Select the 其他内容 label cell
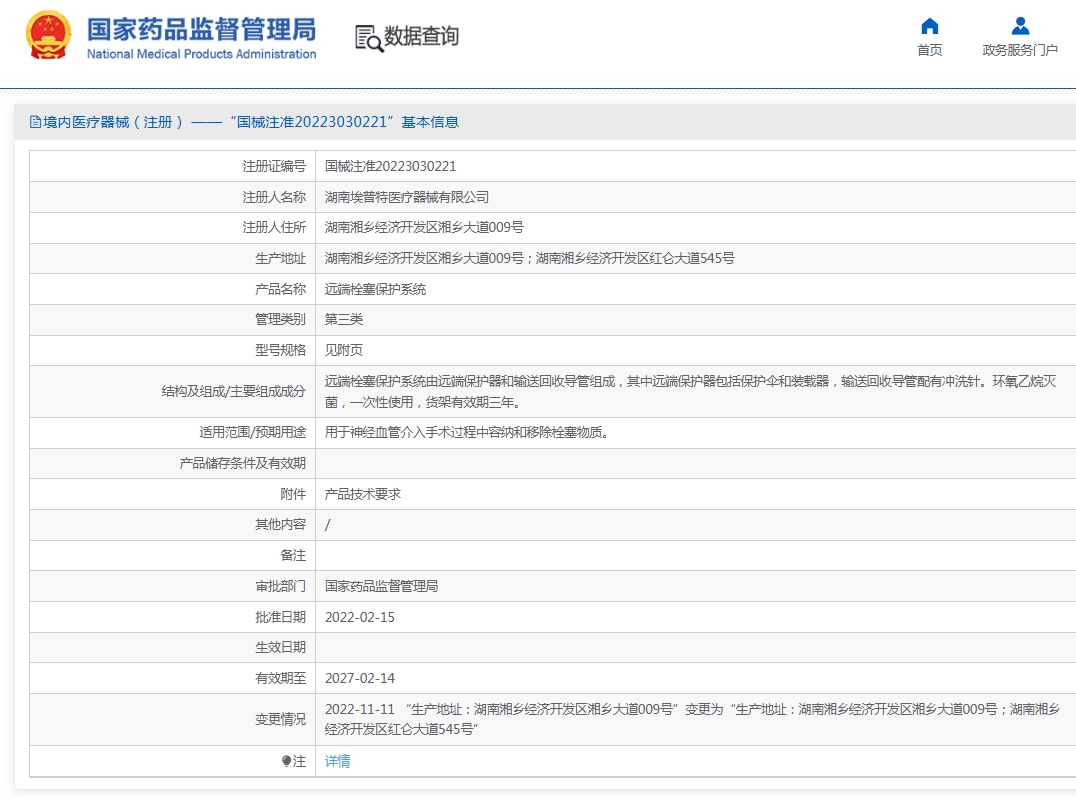This screenshot has width=1076, height=797. pyautogui.click(x=172, y=524)
